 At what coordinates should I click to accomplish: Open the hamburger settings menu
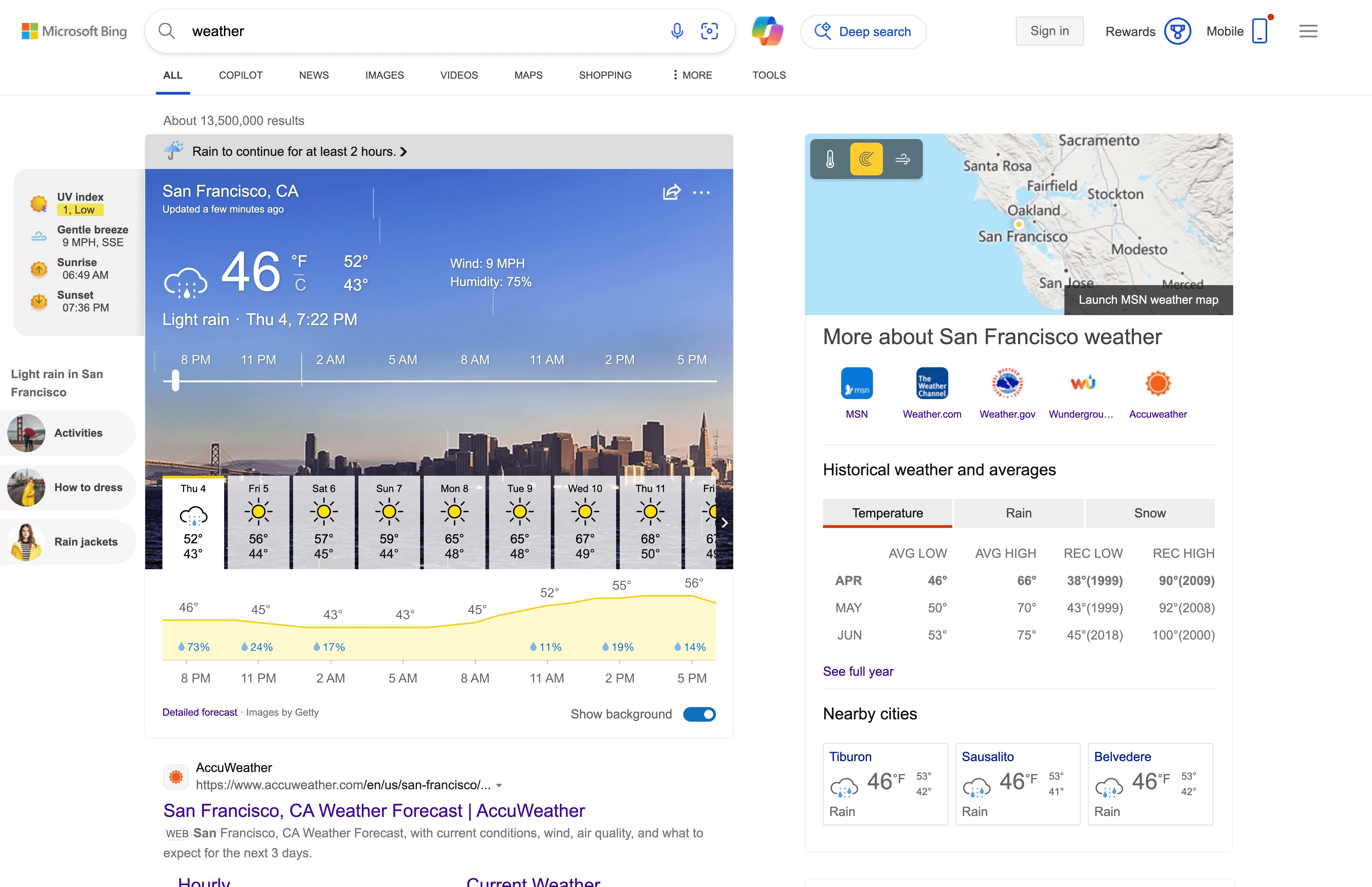[1308, 31]
